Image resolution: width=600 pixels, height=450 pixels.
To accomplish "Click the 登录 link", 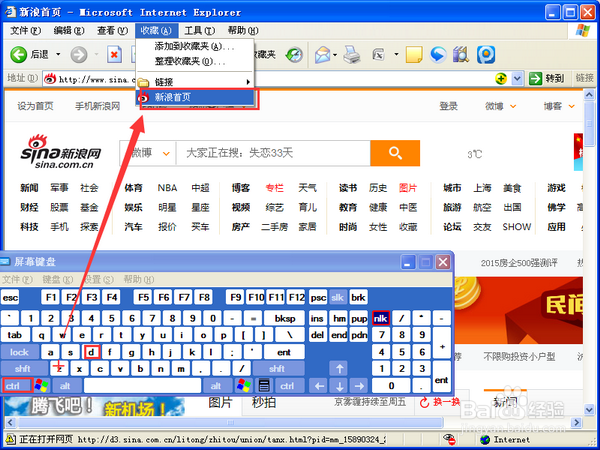I will [448, 106].
